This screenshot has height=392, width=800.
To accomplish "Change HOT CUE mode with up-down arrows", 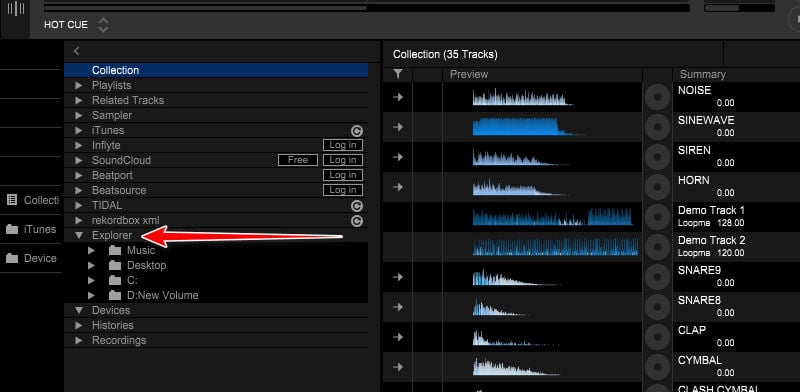I will (104, 24).
